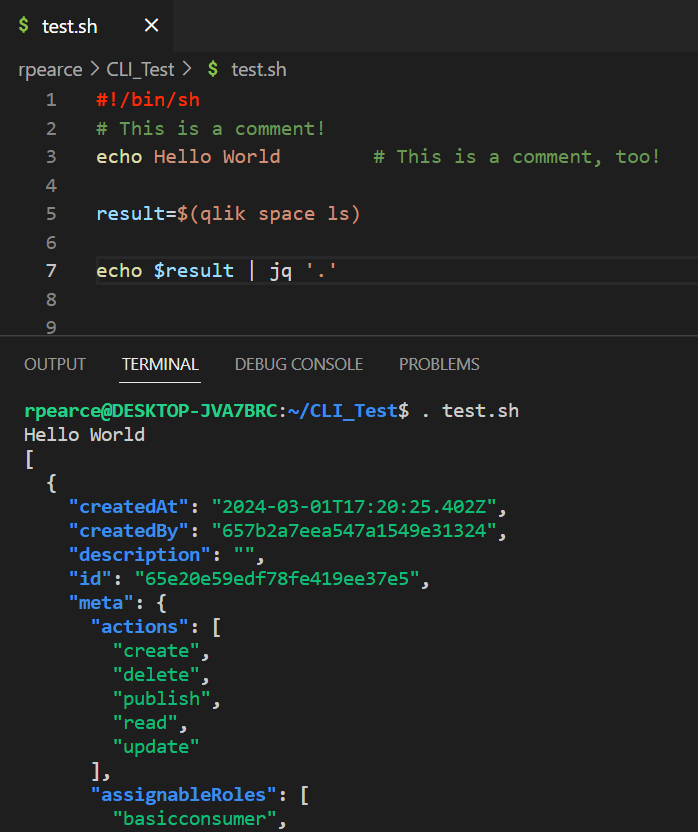Click the terminal prompt line running test.sh

270,411
